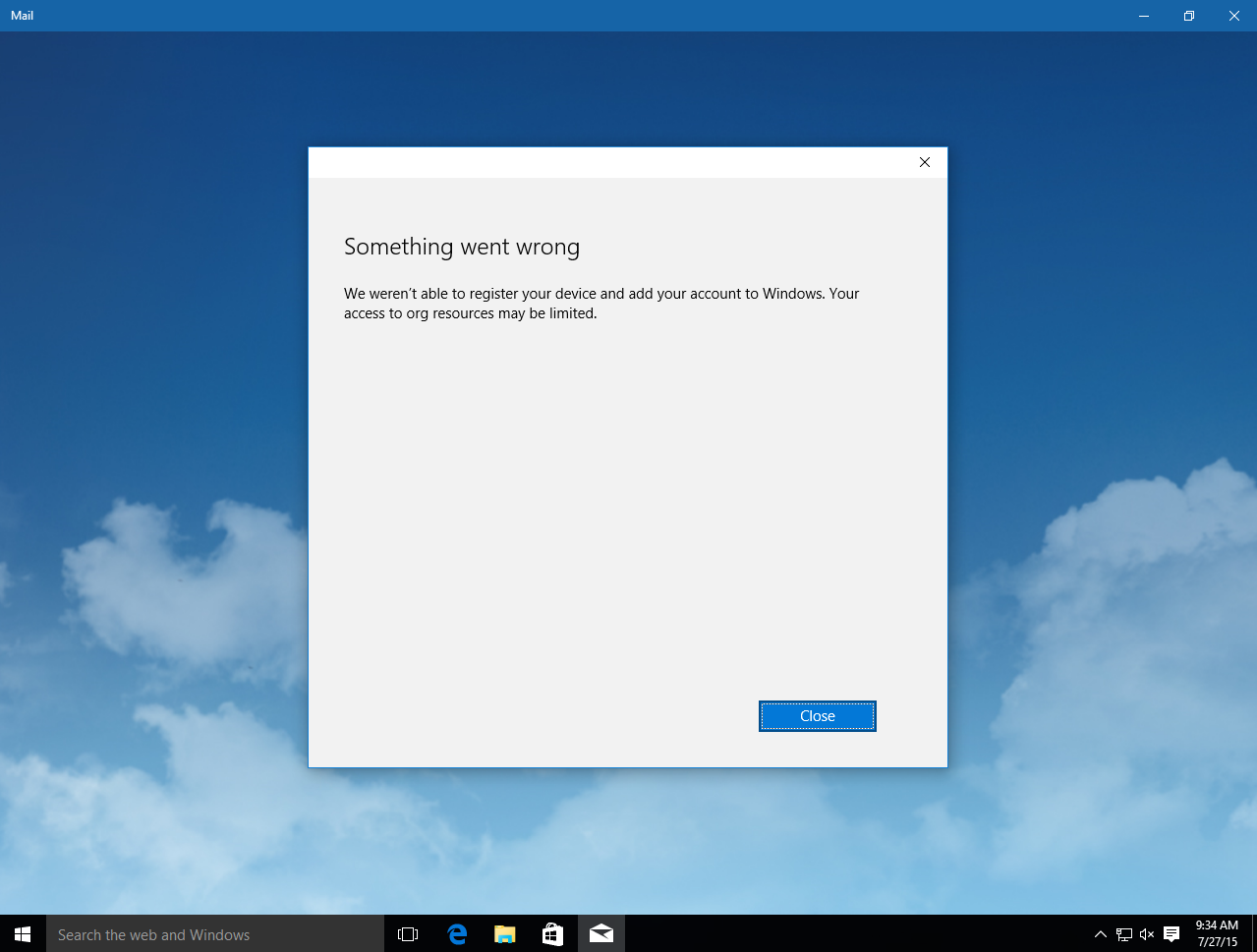Click the Mail title bar label

23,16
